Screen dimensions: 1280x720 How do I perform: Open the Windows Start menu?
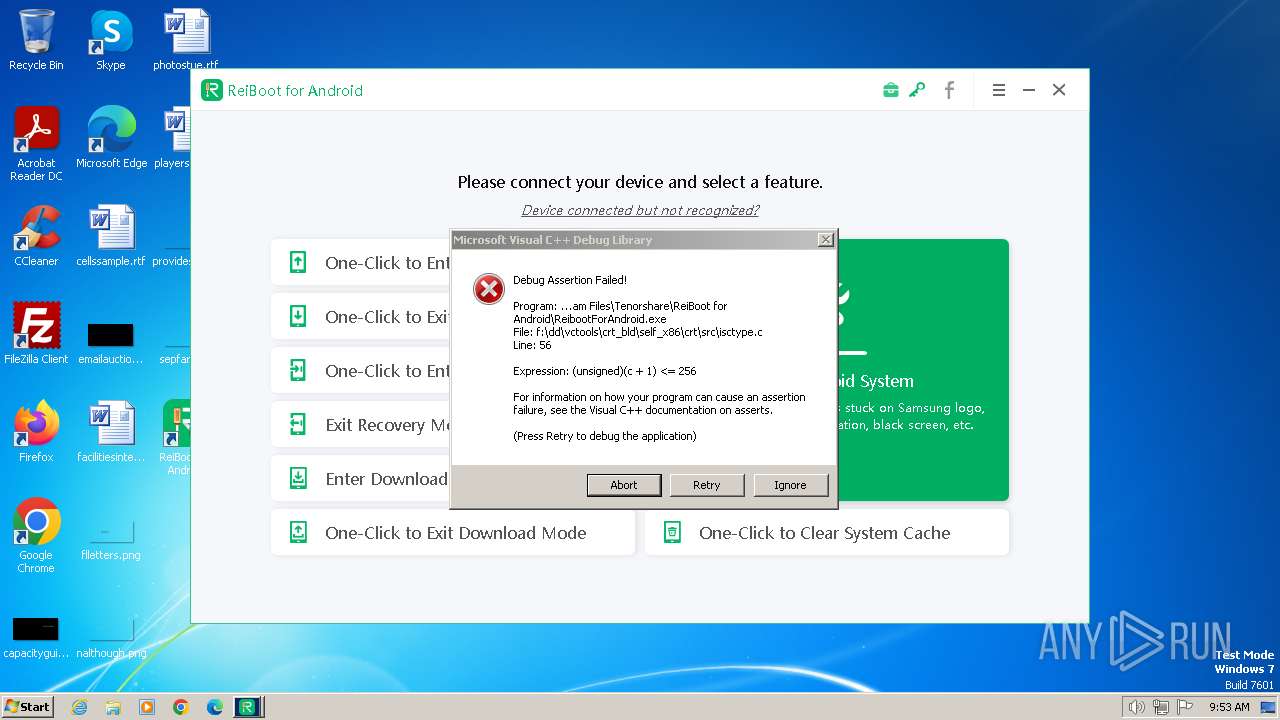(27, 706)
